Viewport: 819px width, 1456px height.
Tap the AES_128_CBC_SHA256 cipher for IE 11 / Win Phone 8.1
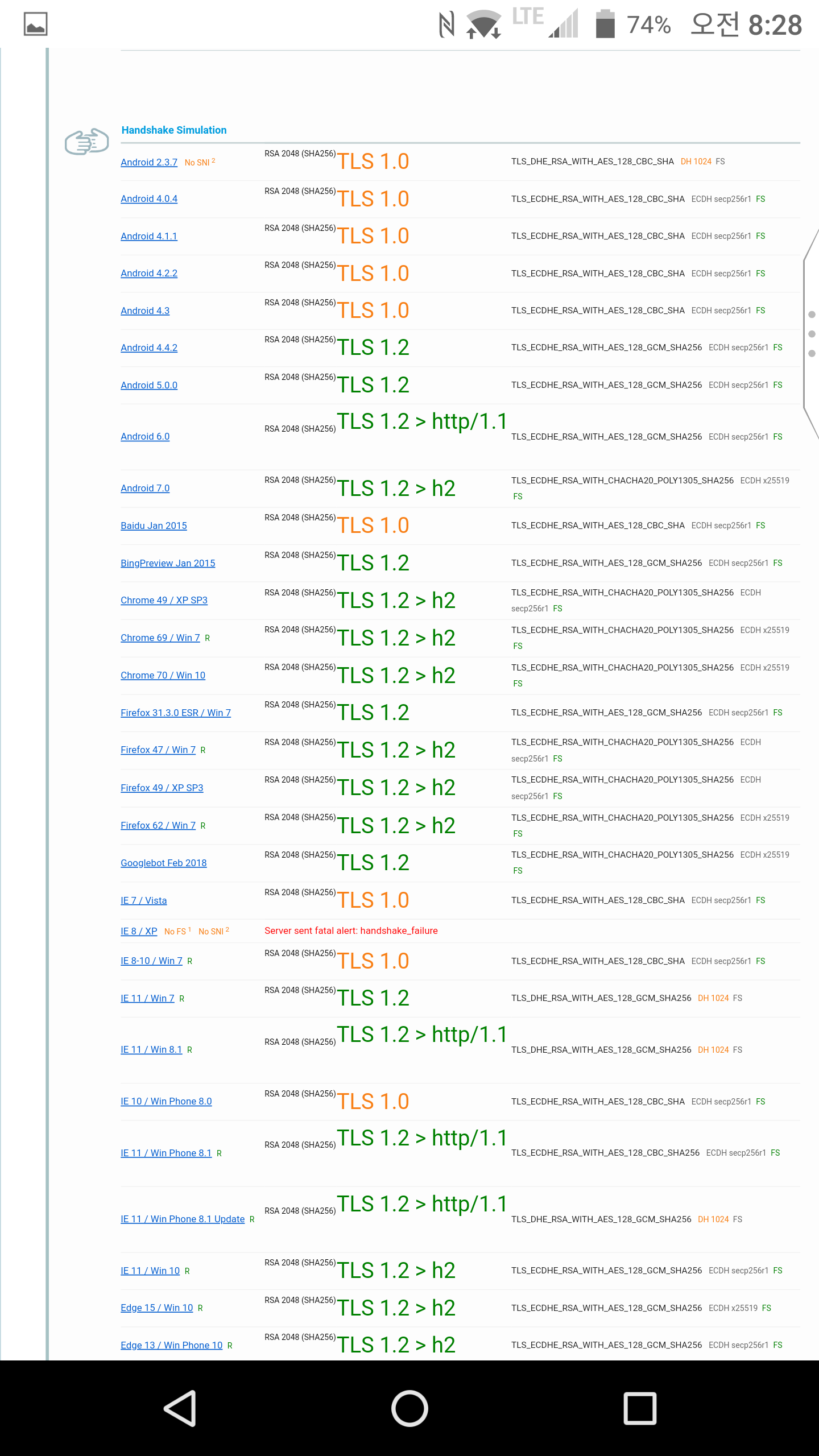(x=605, y=1153)
